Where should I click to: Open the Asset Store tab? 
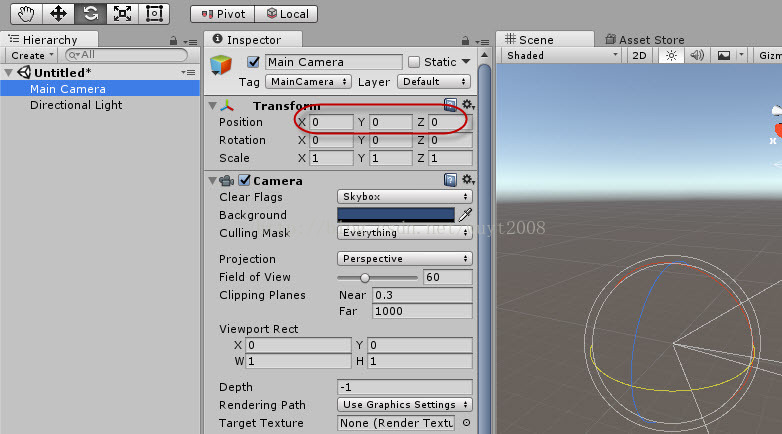pos(644,39)
